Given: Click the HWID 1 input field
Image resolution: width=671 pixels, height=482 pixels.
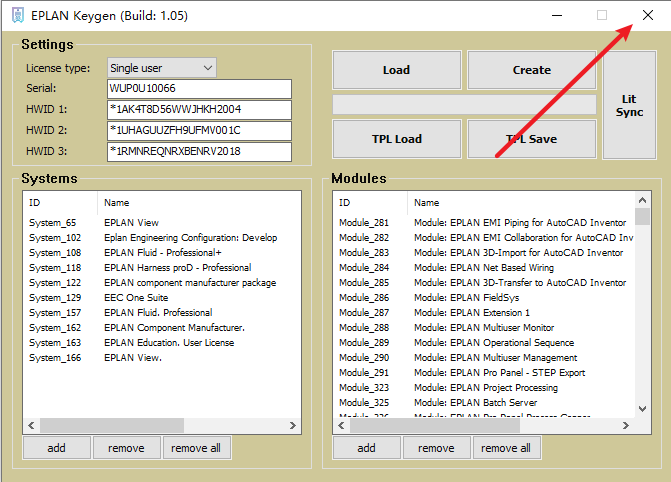Looking at the screenshot, I should [197, 110].
